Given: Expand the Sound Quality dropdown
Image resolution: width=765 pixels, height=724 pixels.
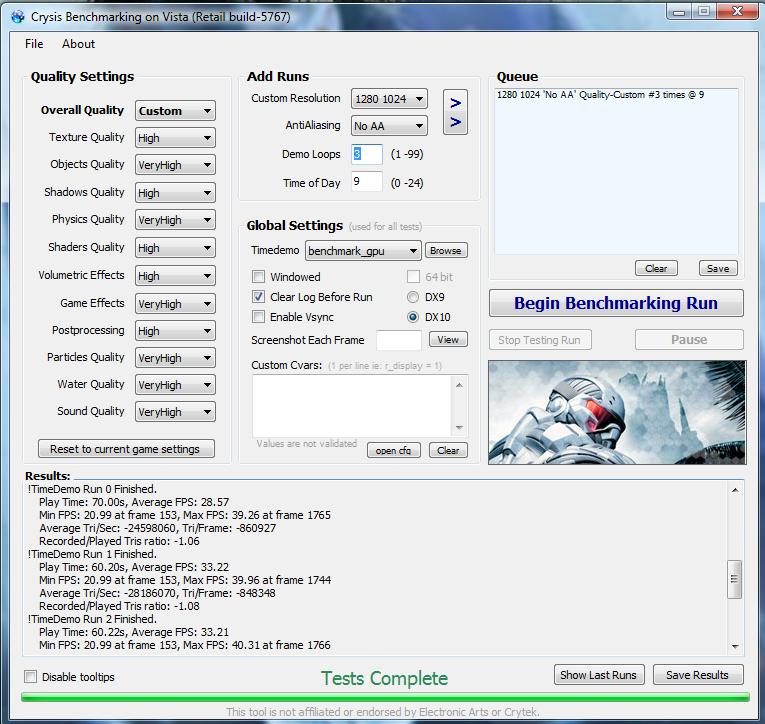Looking at the screenshot, I should (x=175, y=412).
